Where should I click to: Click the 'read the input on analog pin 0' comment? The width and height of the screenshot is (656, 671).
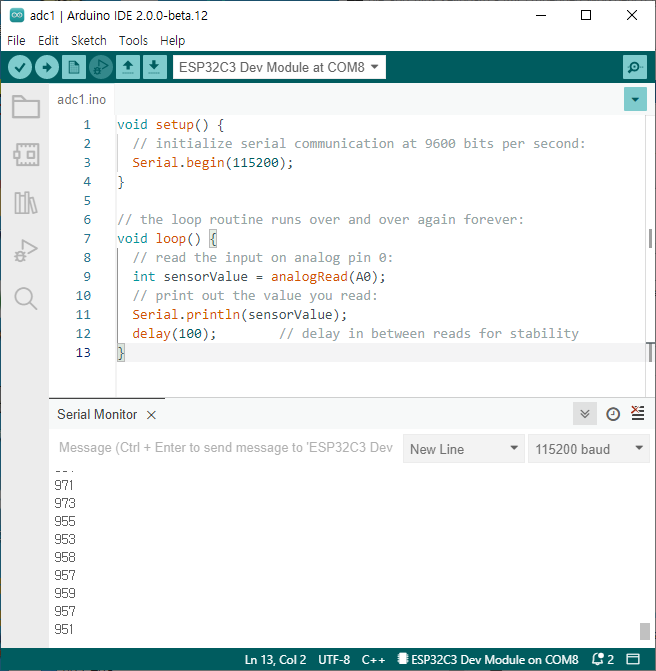(x=263, y=258)
